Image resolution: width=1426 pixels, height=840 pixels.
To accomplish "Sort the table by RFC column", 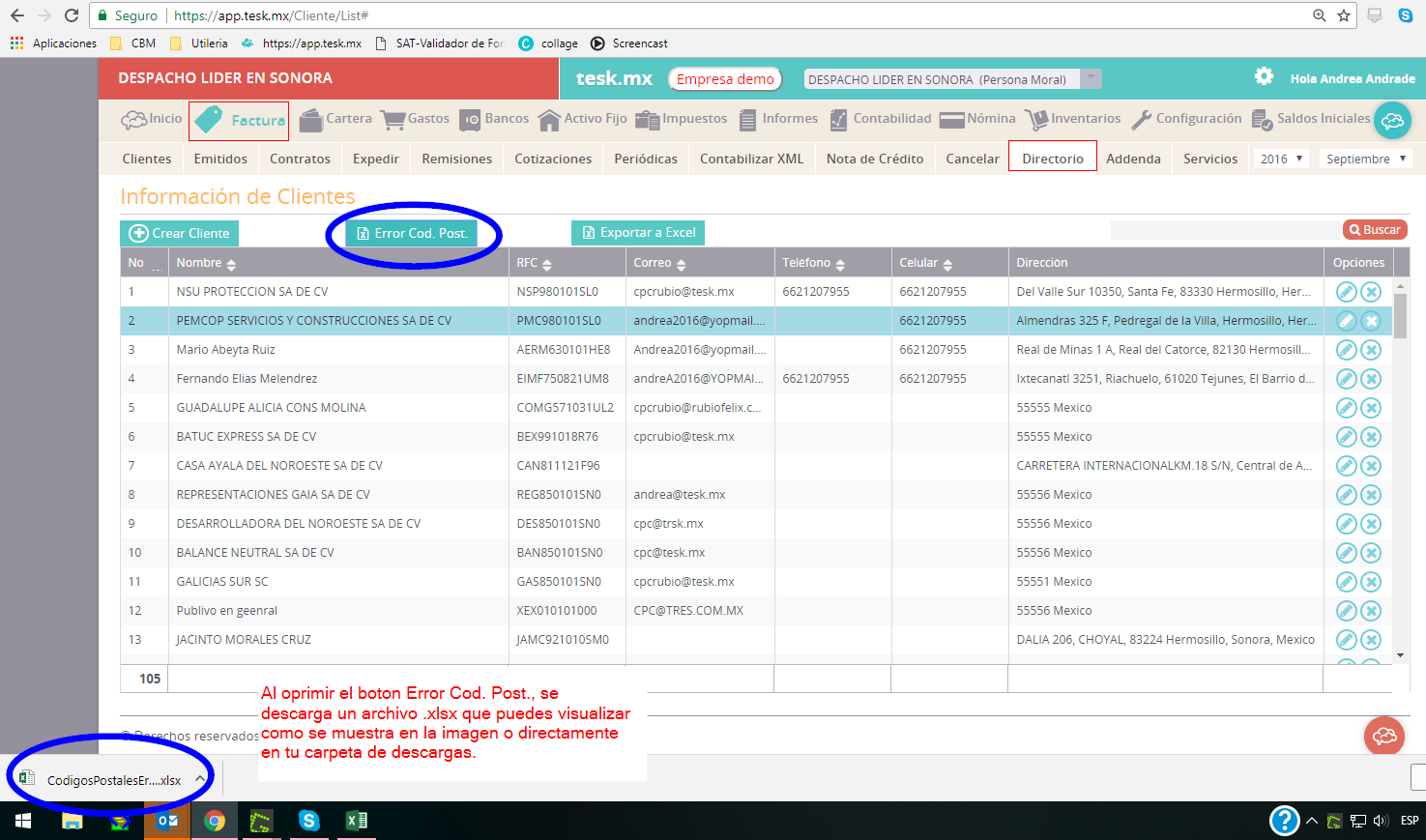I will (x=547, y=264).
